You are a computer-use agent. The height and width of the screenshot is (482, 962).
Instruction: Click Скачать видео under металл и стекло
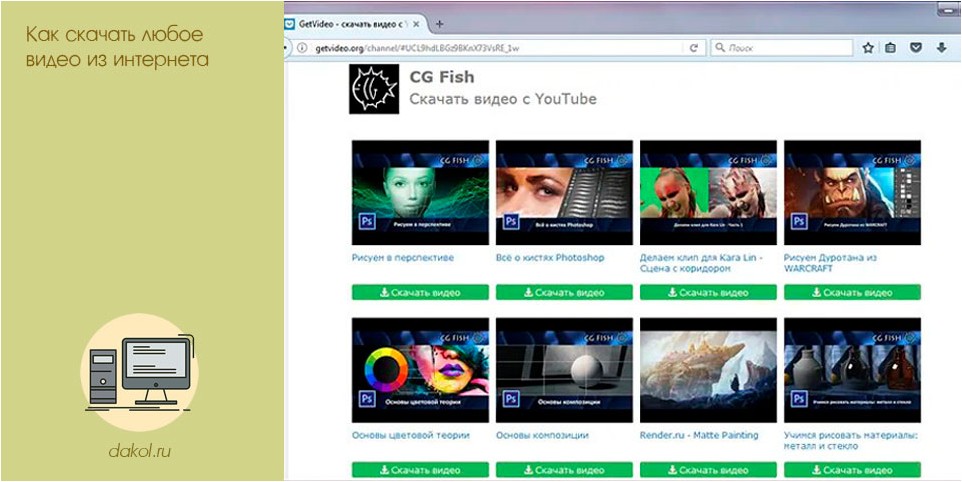[x=852, y=470]
